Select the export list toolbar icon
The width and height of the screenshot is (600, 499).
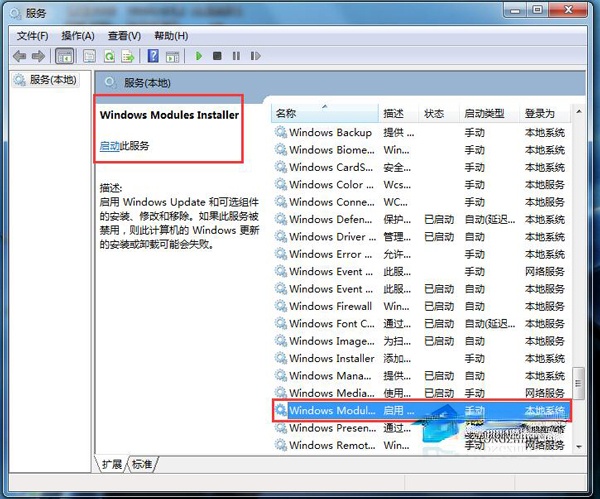click(x=128, y=56)
